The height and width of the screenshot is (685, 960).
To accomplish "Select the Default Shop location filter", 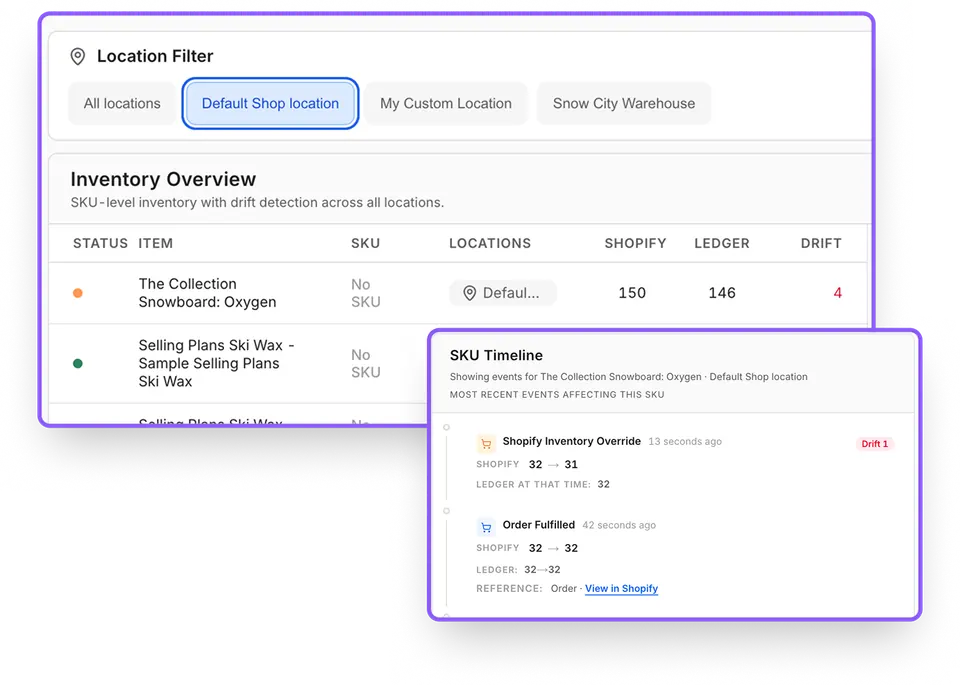I will [270, 103].
